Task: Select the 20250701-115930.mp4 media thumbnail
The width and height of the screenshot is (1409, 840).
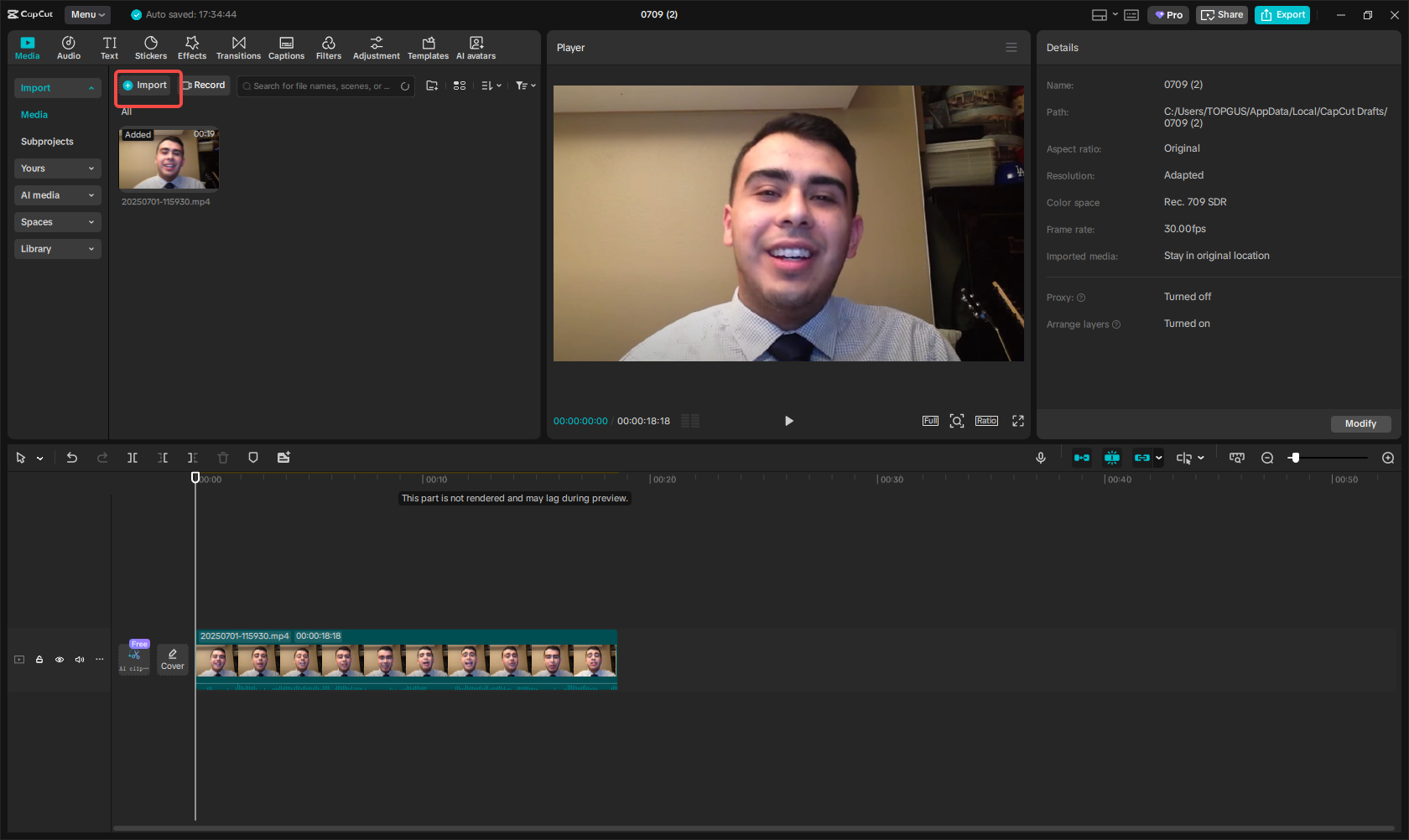Action: click(x=169, y=159)
